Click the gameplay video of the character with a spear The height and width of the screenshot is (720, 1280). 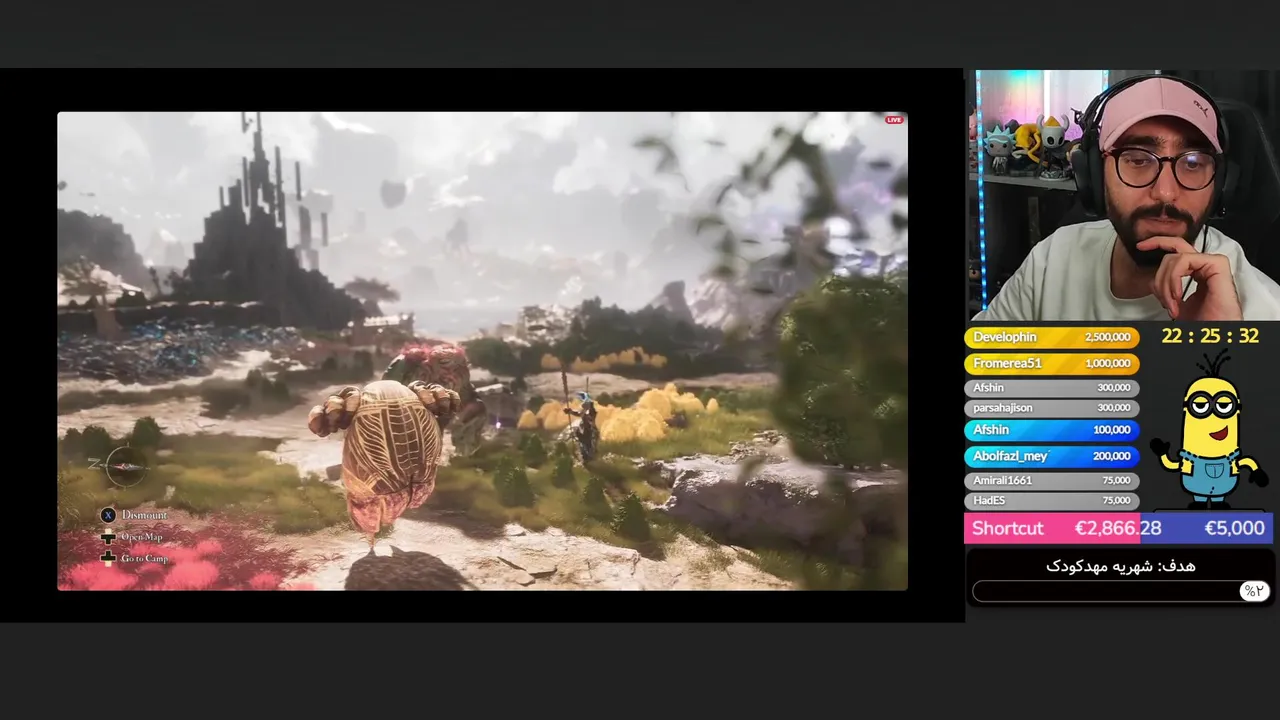click(x=482, y=351)
